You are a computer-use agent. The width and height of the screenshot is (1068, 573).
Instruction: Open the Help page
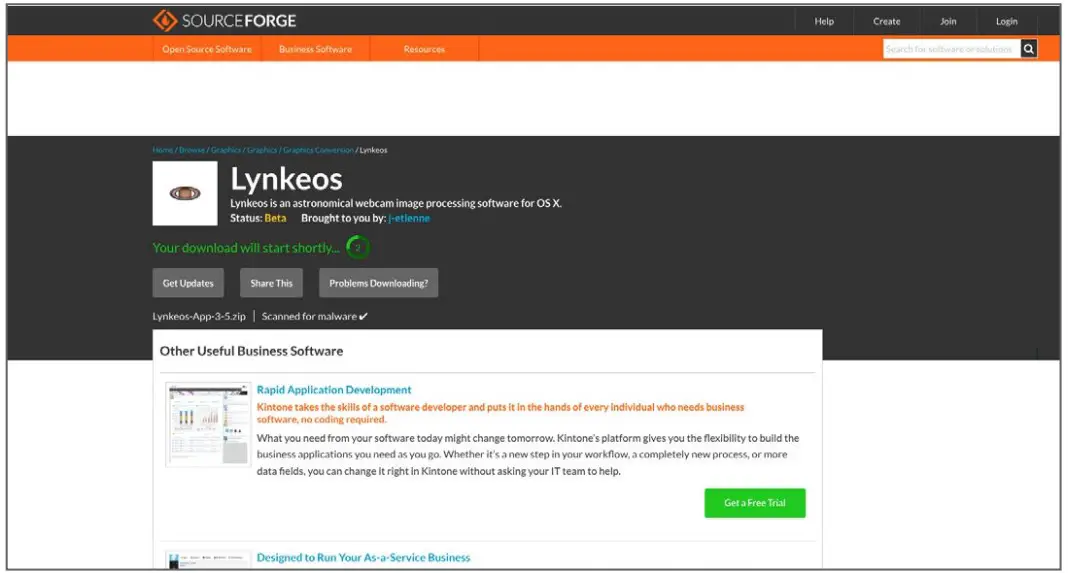pyautogui.click(x=824, y=21)
